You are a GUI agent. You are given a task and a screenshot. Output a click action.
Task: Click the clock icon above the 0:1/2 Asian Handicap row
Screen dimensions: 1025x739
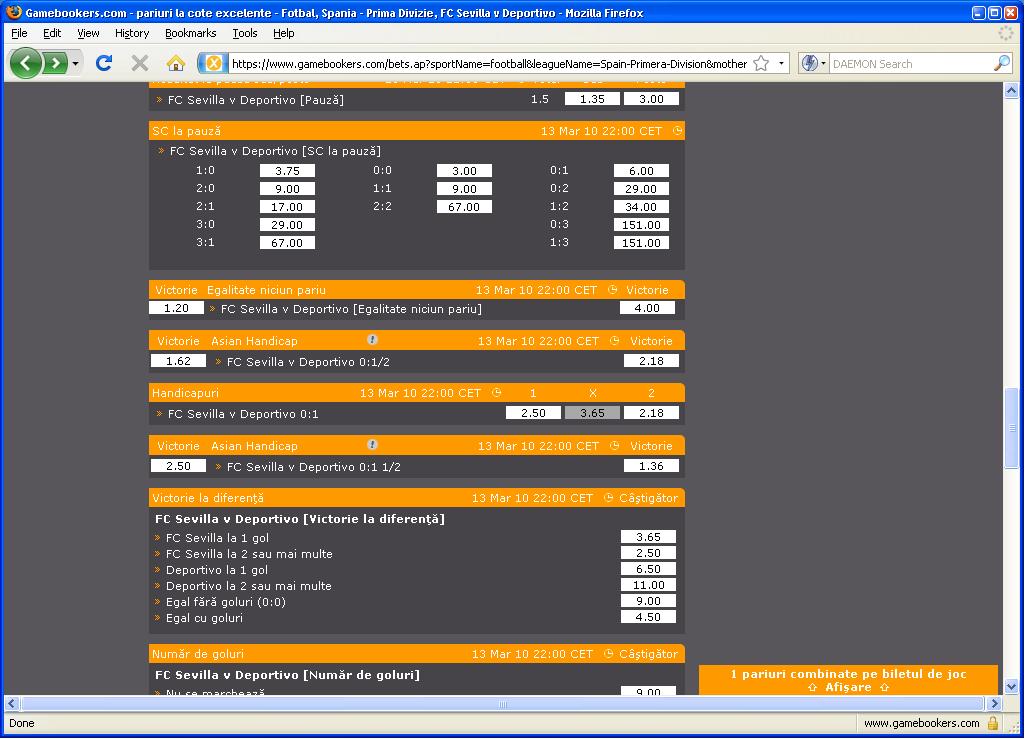614,341
